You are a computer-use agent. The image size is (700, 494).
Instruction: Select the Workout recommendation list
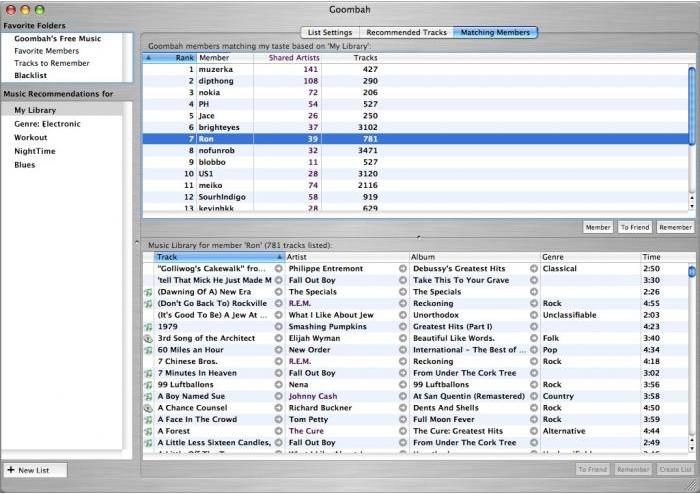pos(31,137)
